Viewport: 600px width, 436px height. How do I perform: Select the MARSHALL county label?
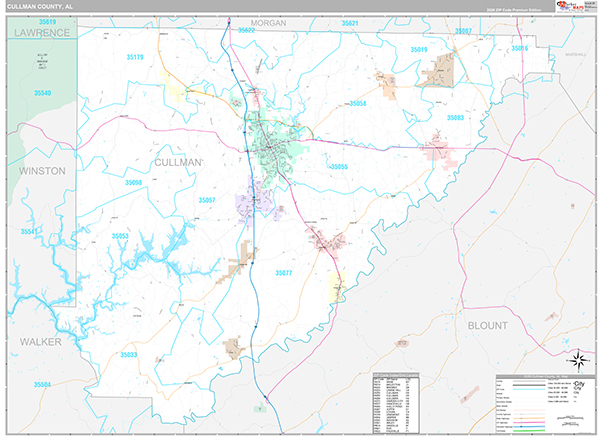tap(576, 55)
